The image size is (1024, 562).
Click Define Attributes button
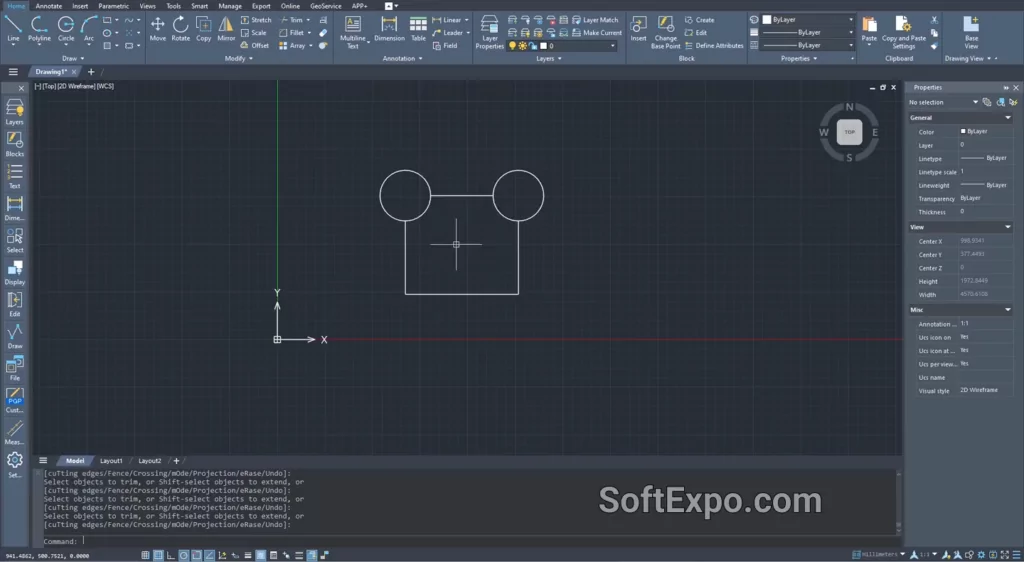pos(714,46)
